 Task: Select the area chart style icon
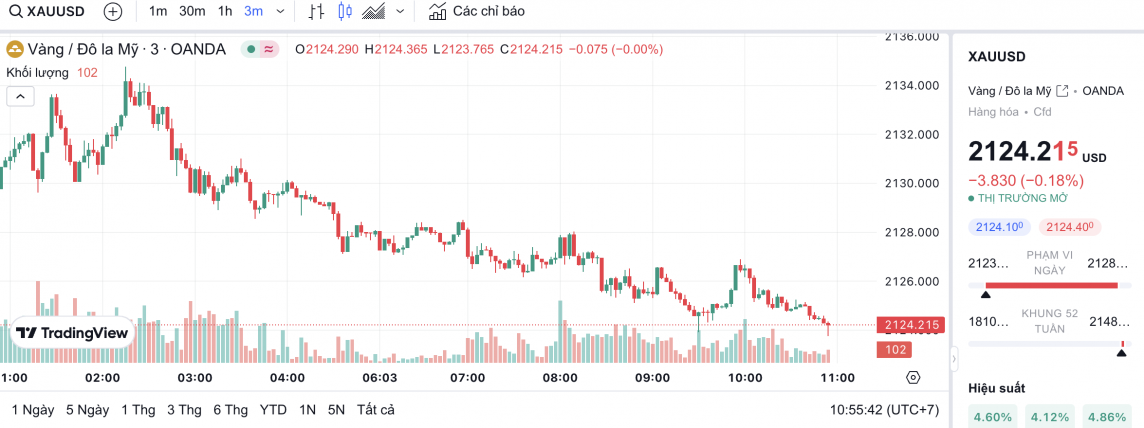point(374,12)
